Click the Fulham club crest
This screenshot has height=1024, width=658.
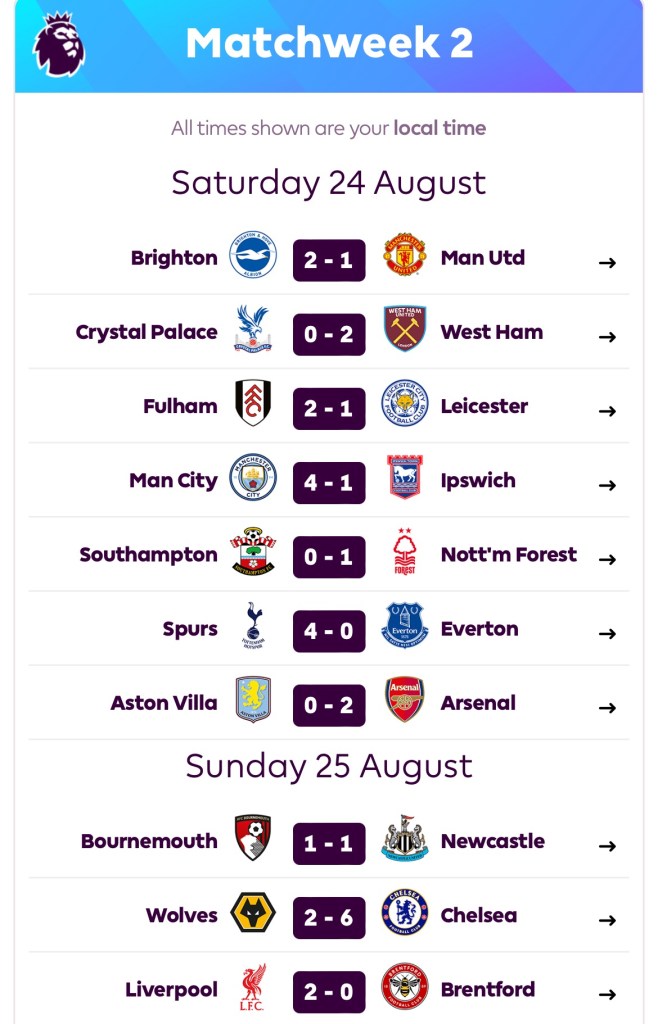point(253,406)
